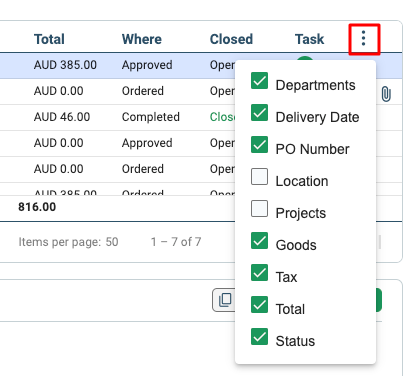410x376 pixels.
Task: Uncheck the Goods column checkbox
Action: (259, 240)
